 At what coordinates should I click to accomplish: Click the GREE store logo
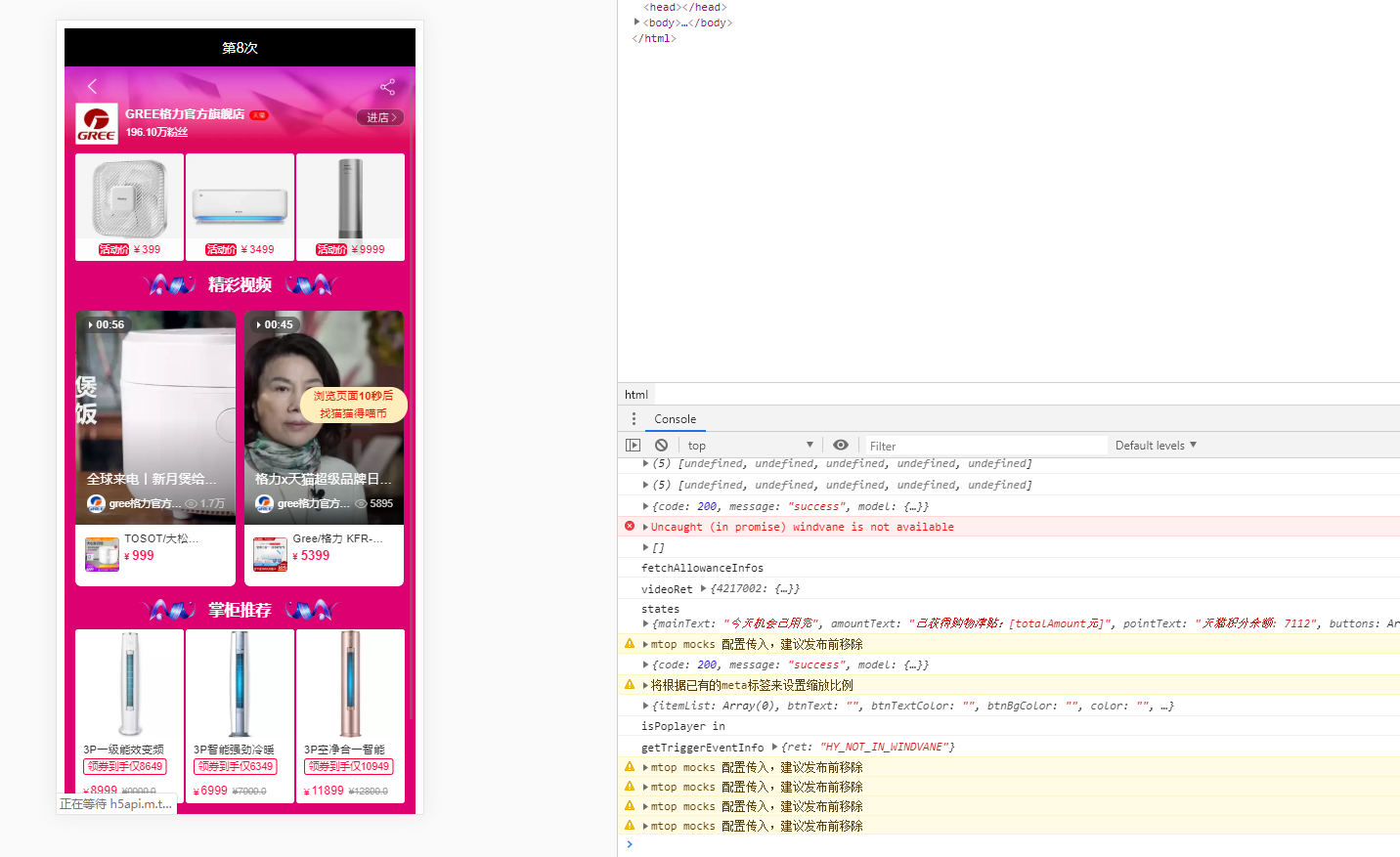97,124
